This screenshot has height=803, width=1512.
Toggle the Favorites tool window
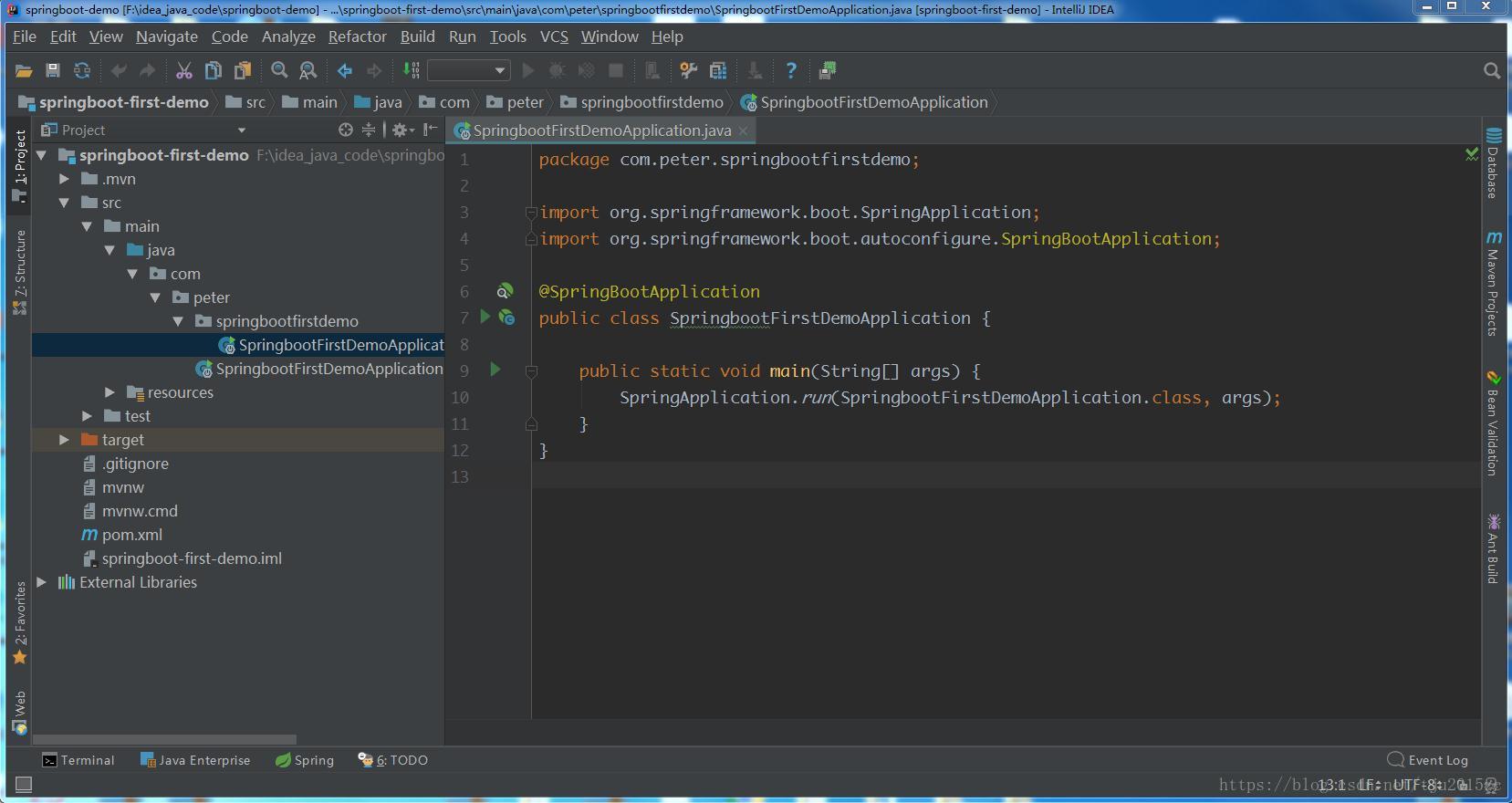point(19,622)
